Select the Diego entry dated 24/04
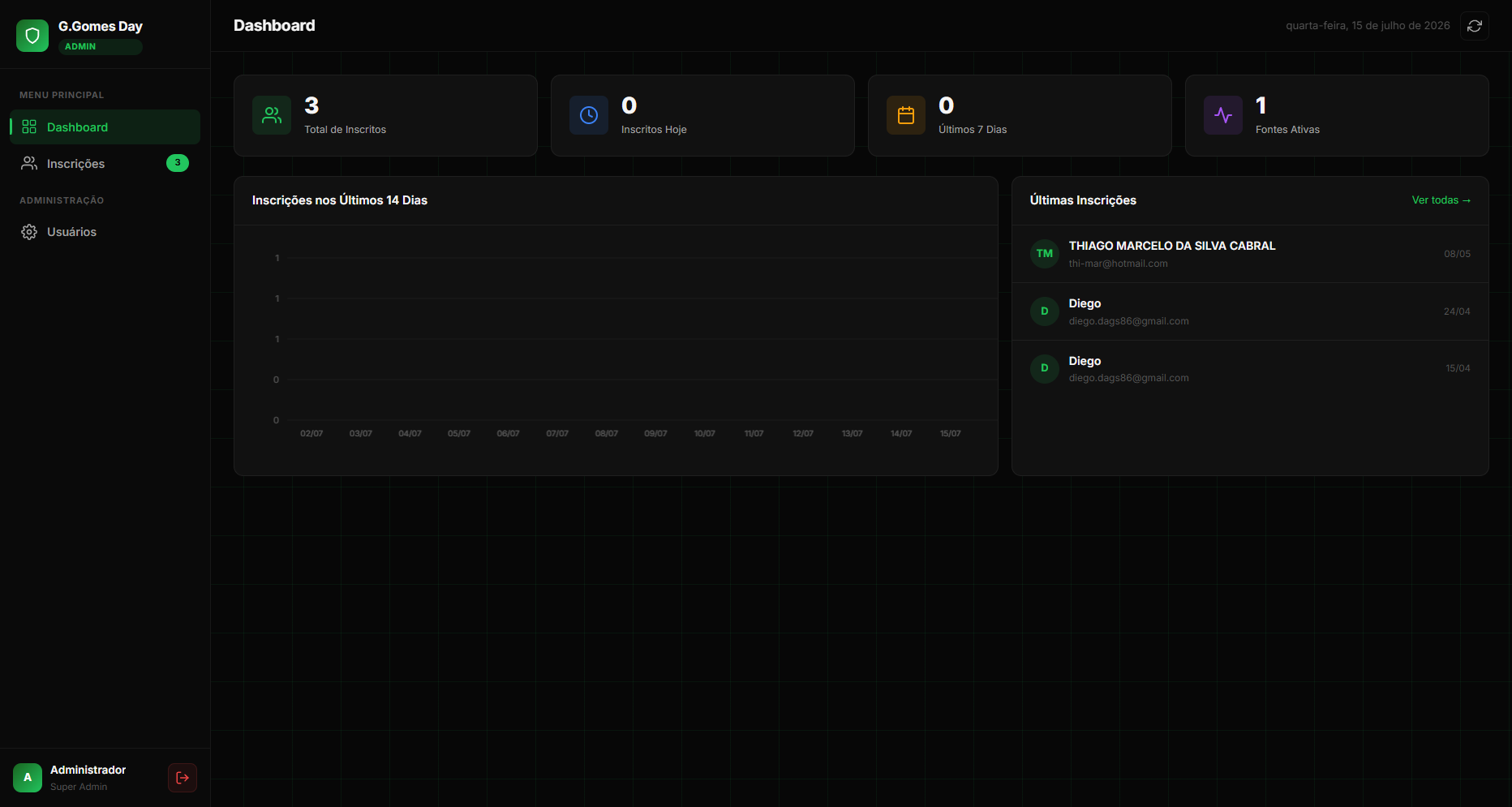 tap(1250, 311)
